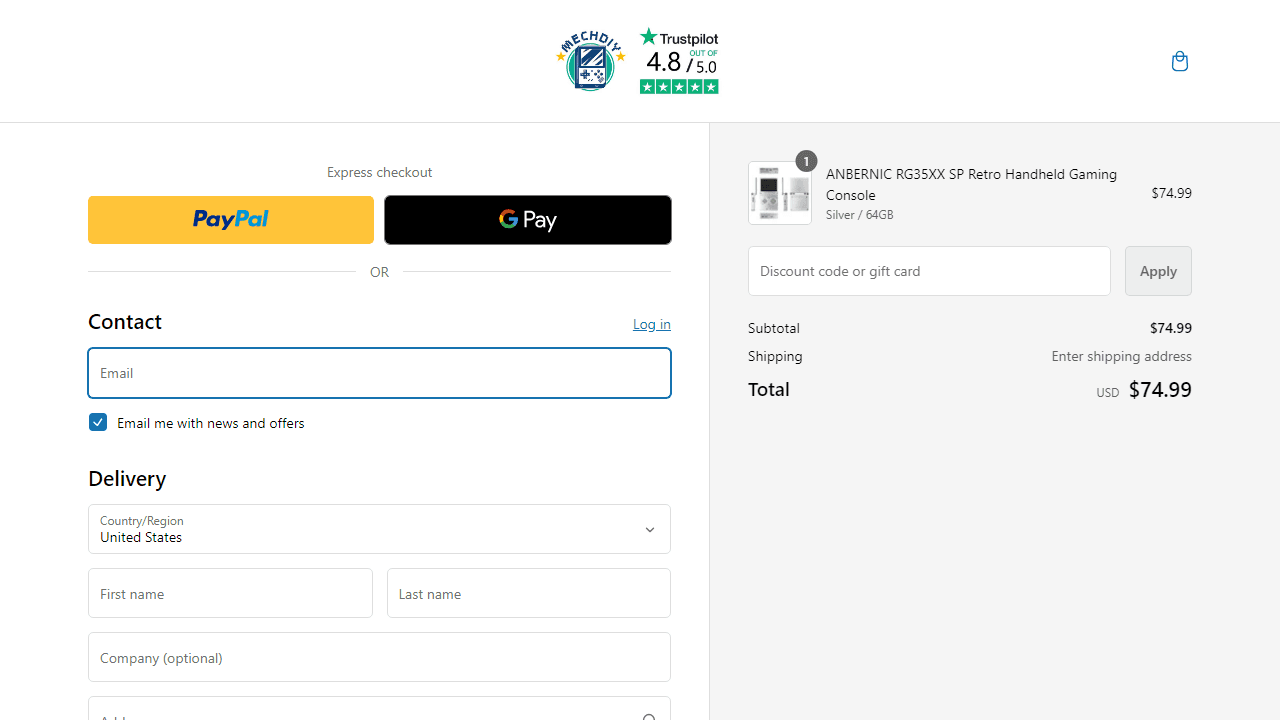
Task: Click the Express checkout heading
Action: click(379, 172)
